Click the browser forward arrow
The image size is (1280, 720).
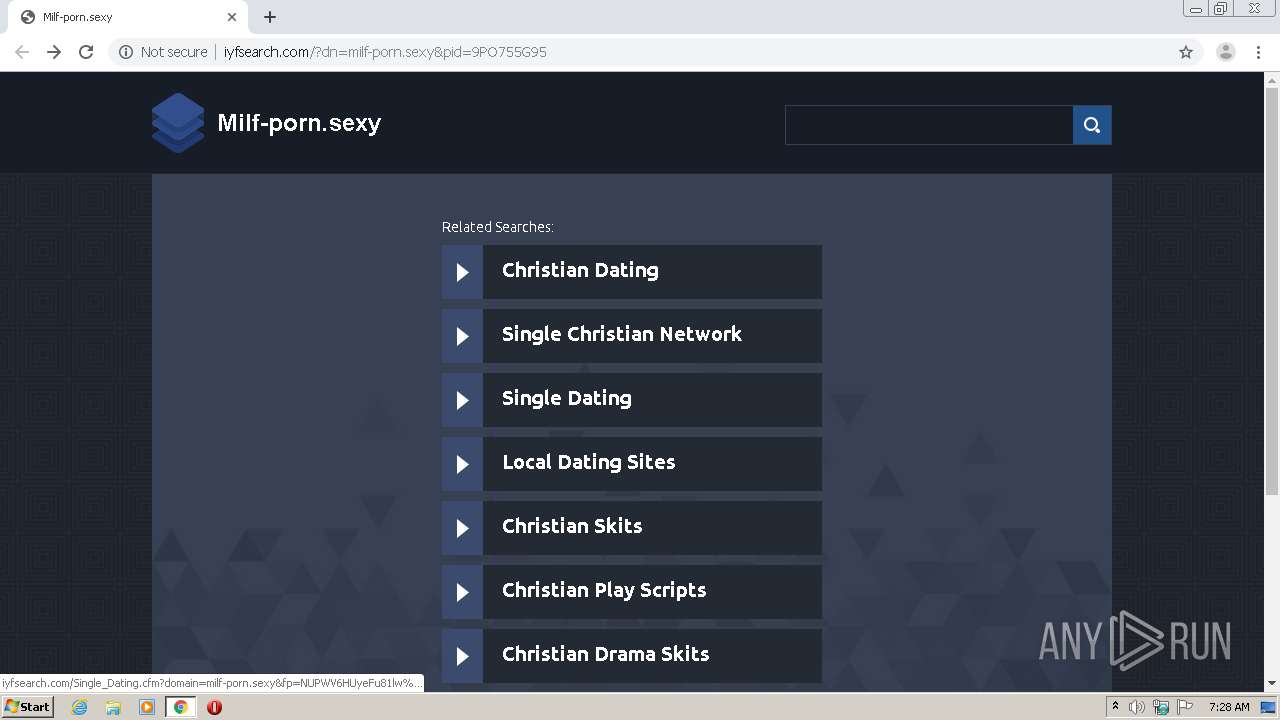54,52
